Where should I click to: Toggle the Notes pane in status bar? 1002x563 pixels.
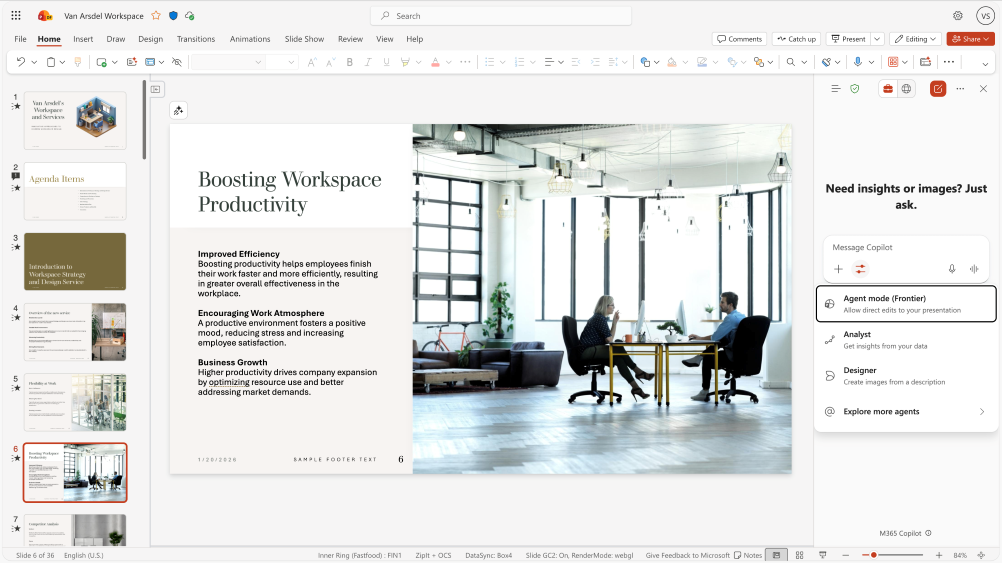748,555
